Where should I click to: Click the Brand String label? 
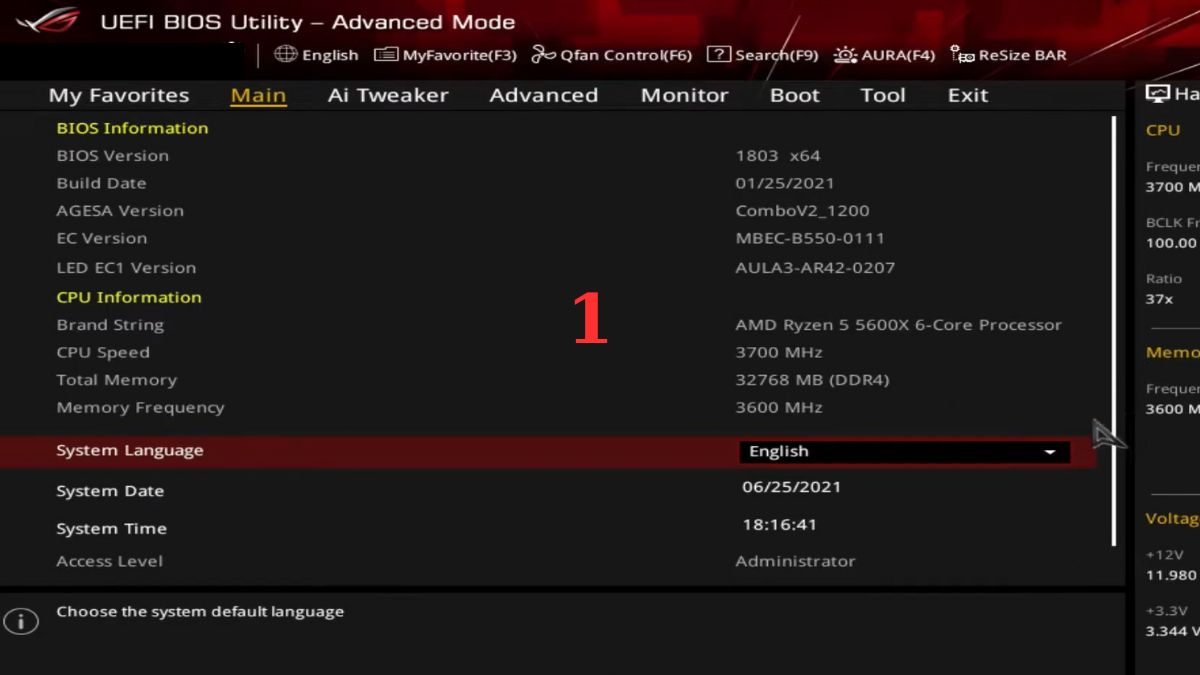110,325
